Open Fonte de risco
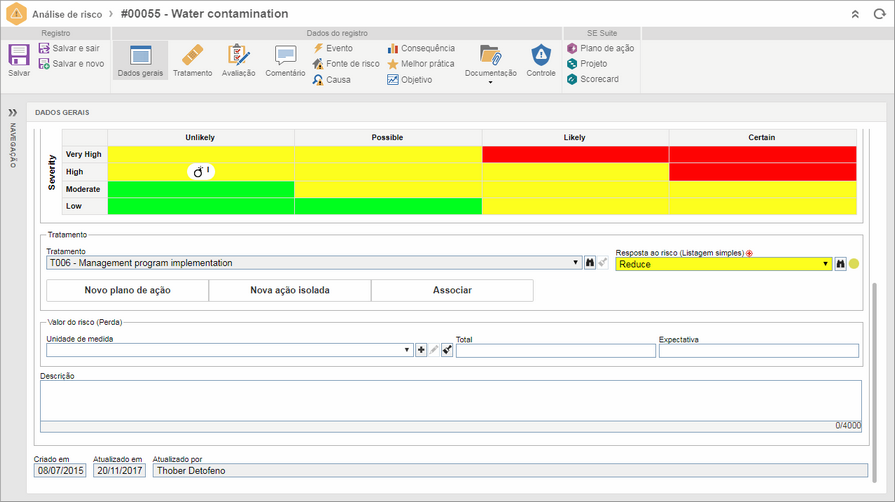The image size is (895, 502). 346,63
